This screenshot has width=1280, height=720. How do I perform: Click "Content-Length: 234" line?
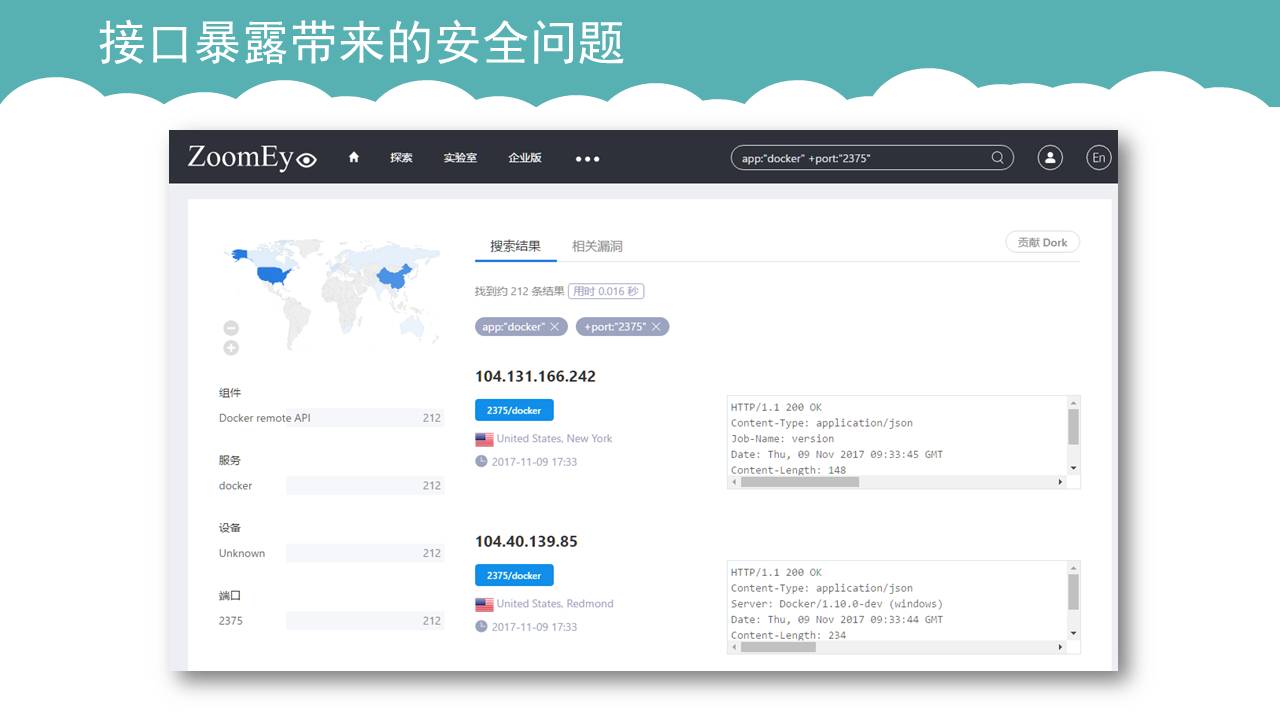pos(788,635)
